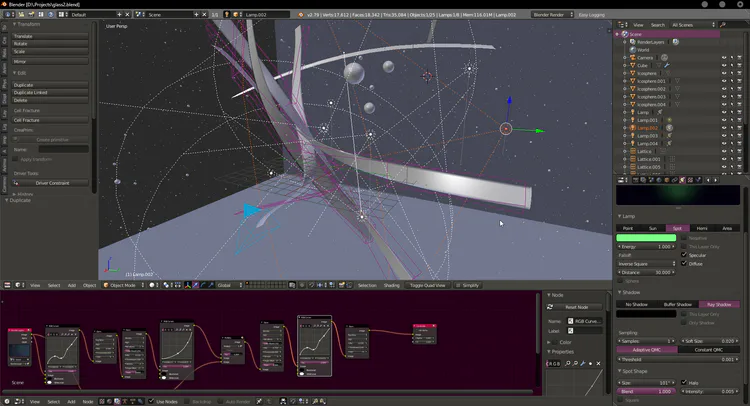
Task: Toggle the Halo checkbox
Action: (684, 383)
